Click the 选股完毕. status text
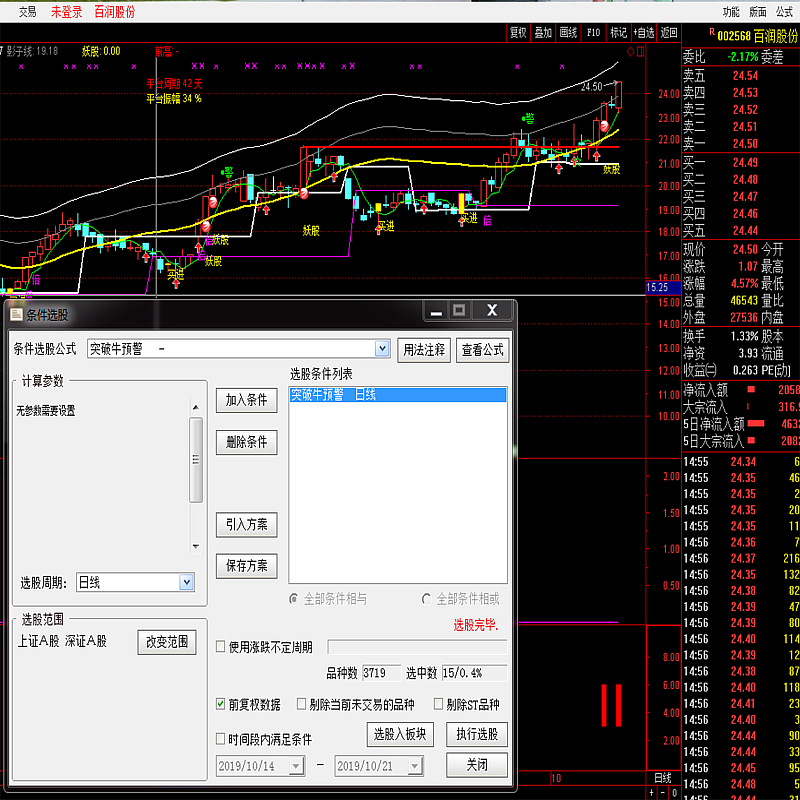 (x=476, y=625)
